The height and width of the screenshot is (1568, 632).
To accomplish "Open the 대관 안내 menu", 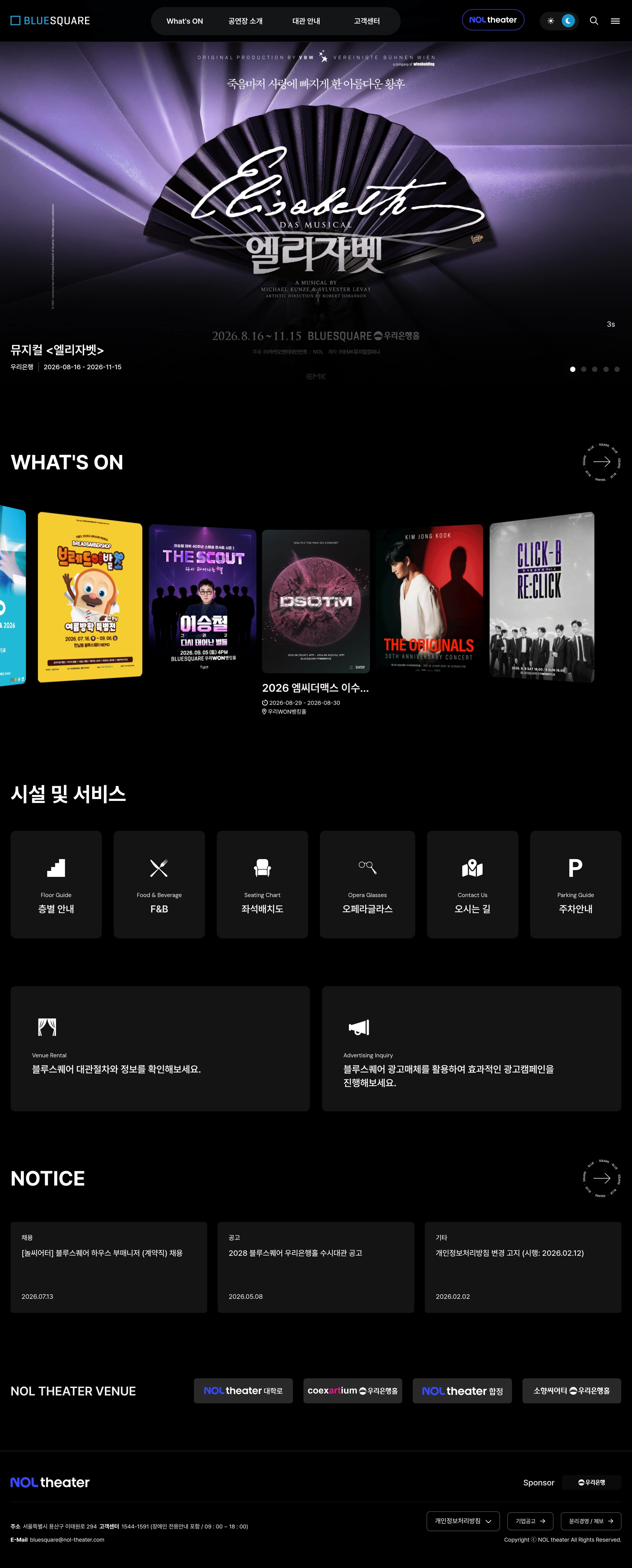I will click(306, 21).
